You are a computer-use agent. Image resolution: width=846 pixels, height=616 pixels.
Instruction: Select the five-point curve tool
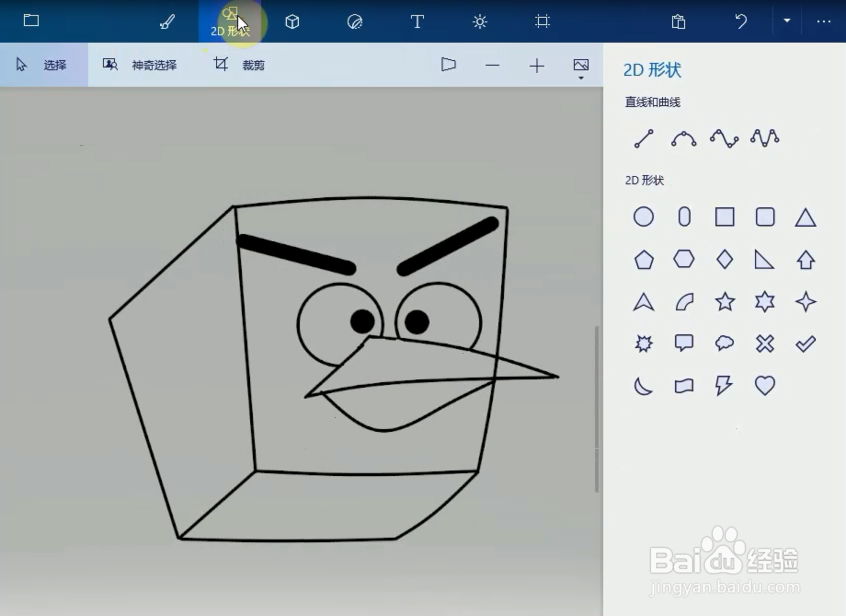[x=765, y=138]
